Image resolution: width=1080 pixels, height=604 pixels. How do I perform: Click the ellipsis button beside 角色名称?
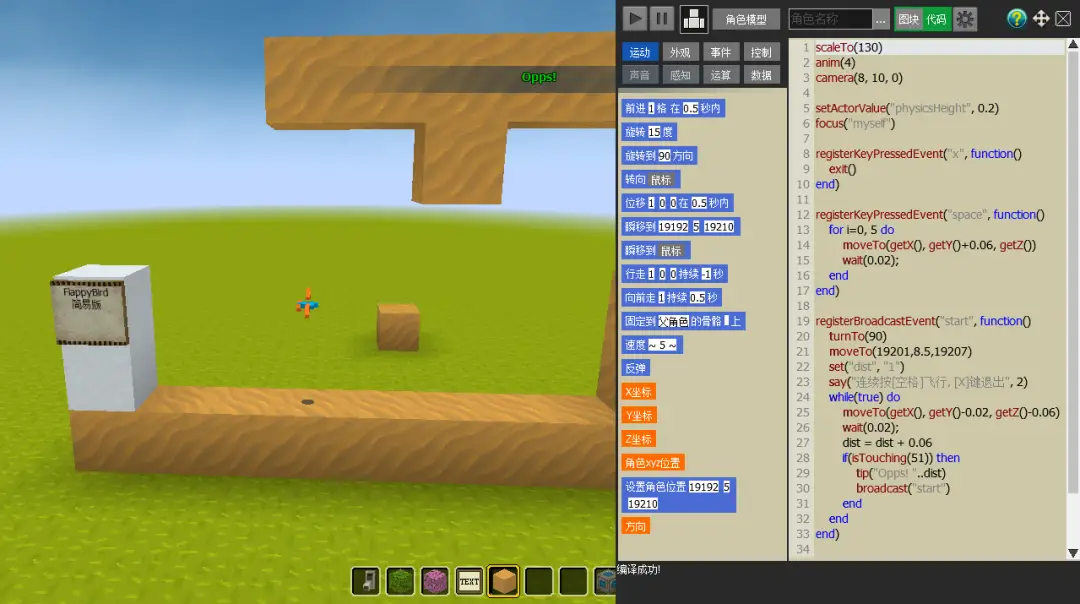click(x=881, y=19)
